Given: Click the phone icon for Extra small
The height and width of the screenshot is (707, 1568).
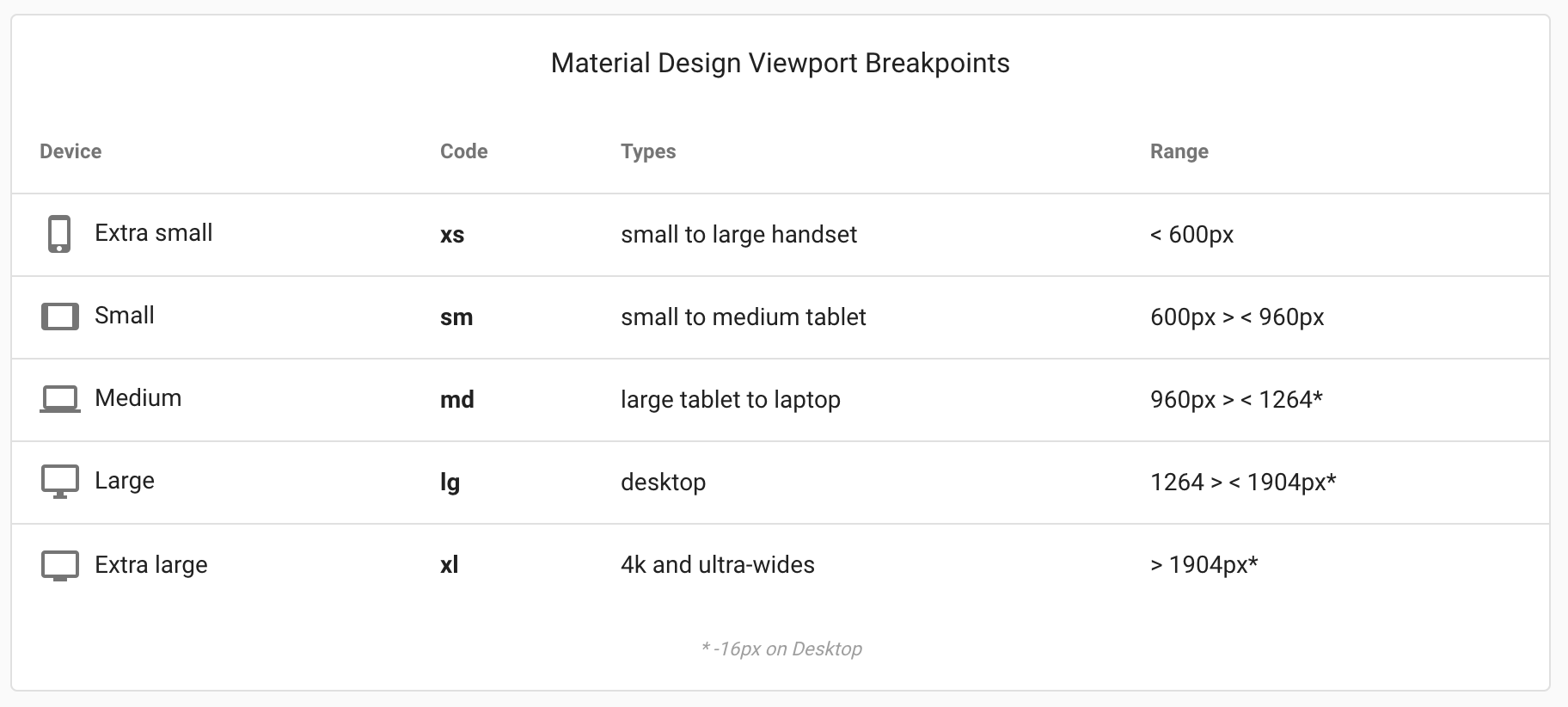Looking at the screenshot, I should [59, 234].
